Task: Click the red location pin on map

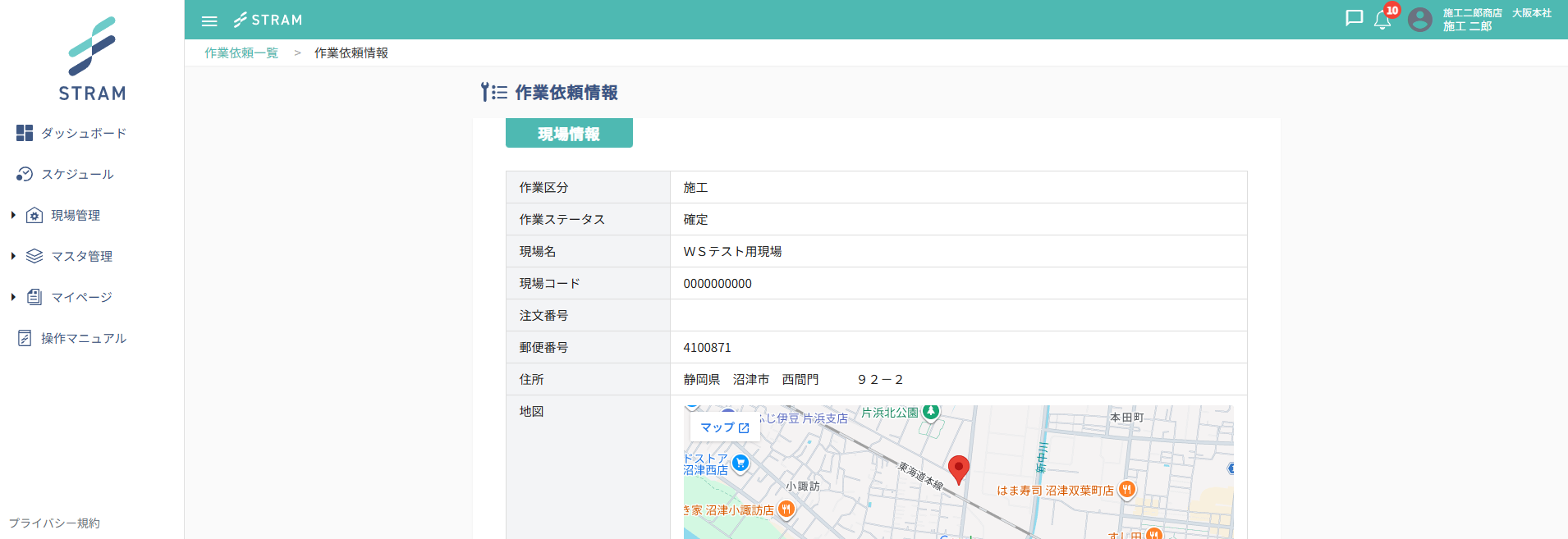Action: click(958, 469)
